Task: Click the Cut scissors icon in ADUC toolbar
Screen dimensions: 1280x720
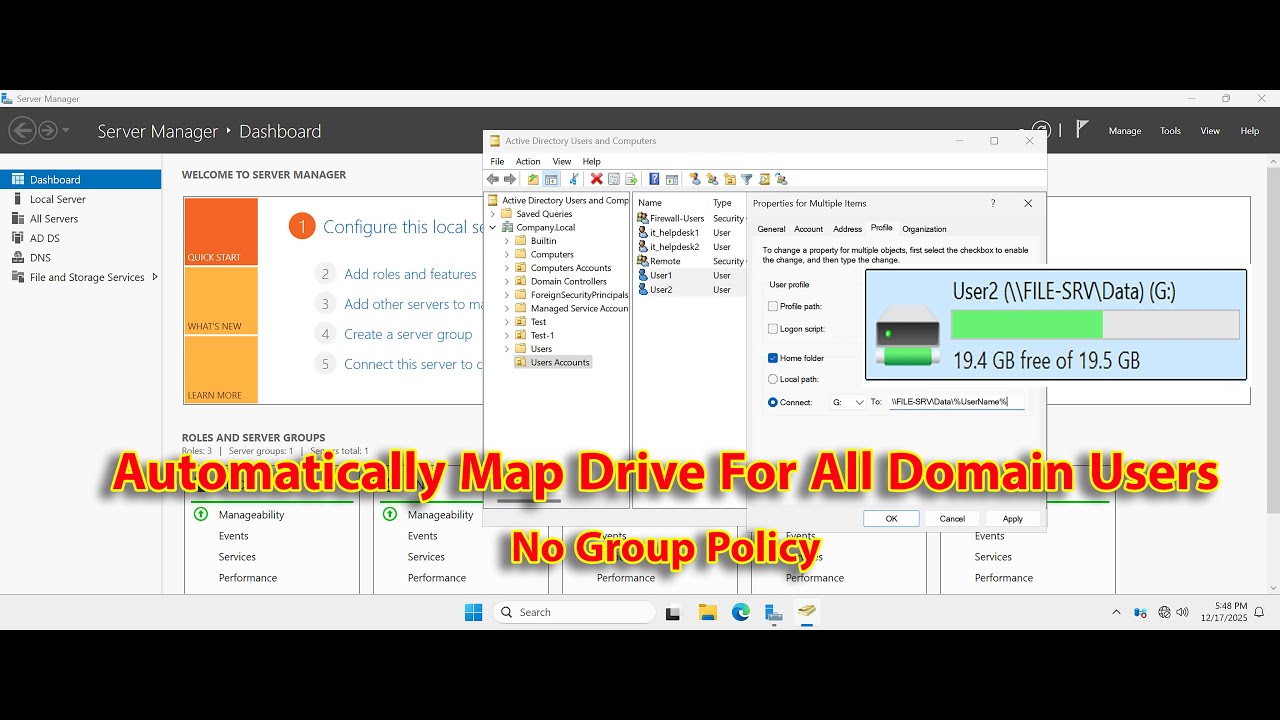Action: (x=574, y=179)
